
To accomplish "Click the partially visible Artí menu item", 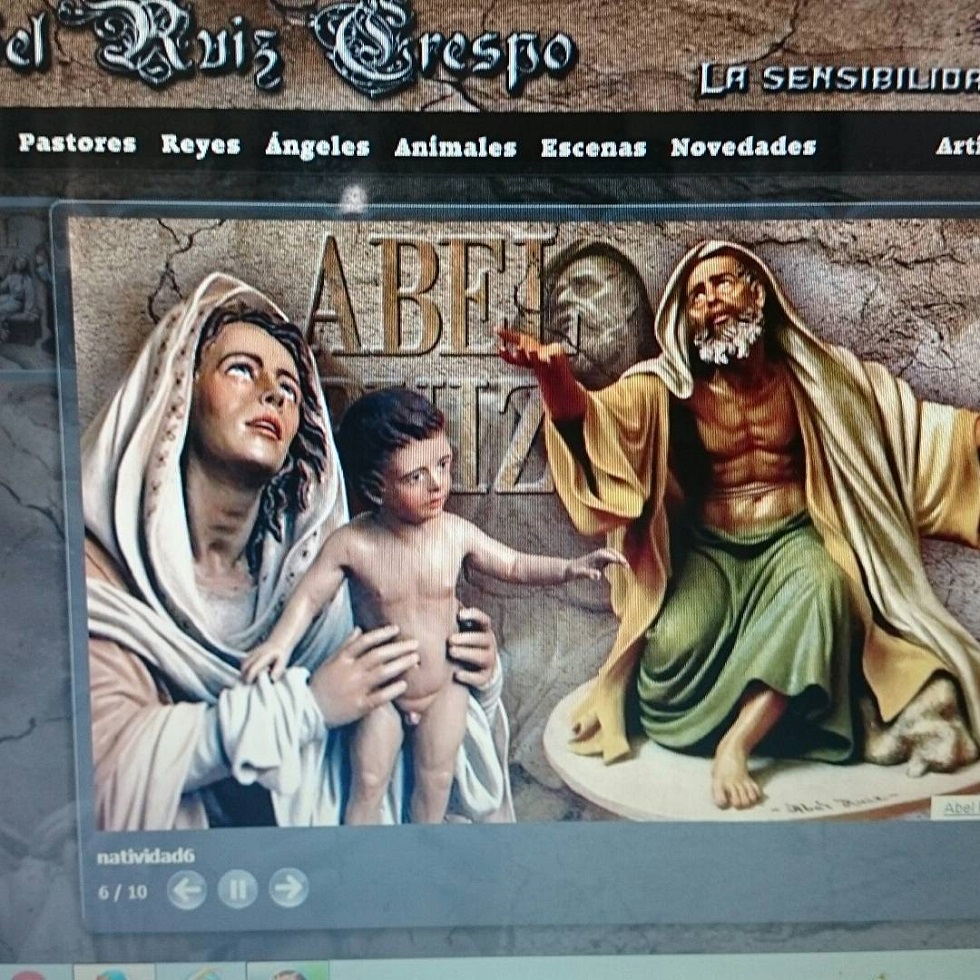I will [x=957, y=146].
